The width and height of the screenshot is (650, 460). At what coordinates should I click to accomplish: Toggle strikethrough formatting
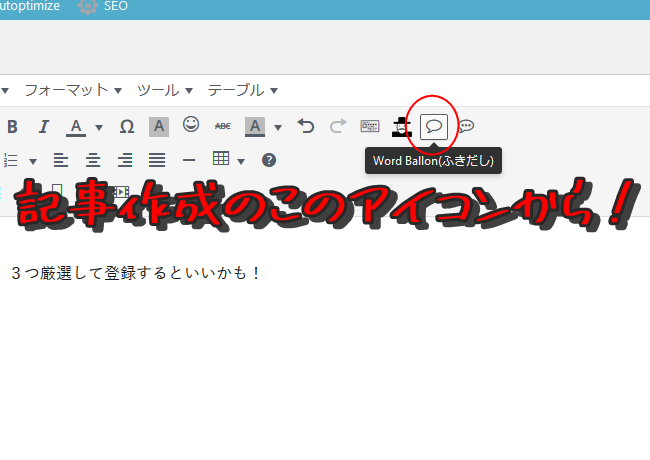tap(222, 127)
